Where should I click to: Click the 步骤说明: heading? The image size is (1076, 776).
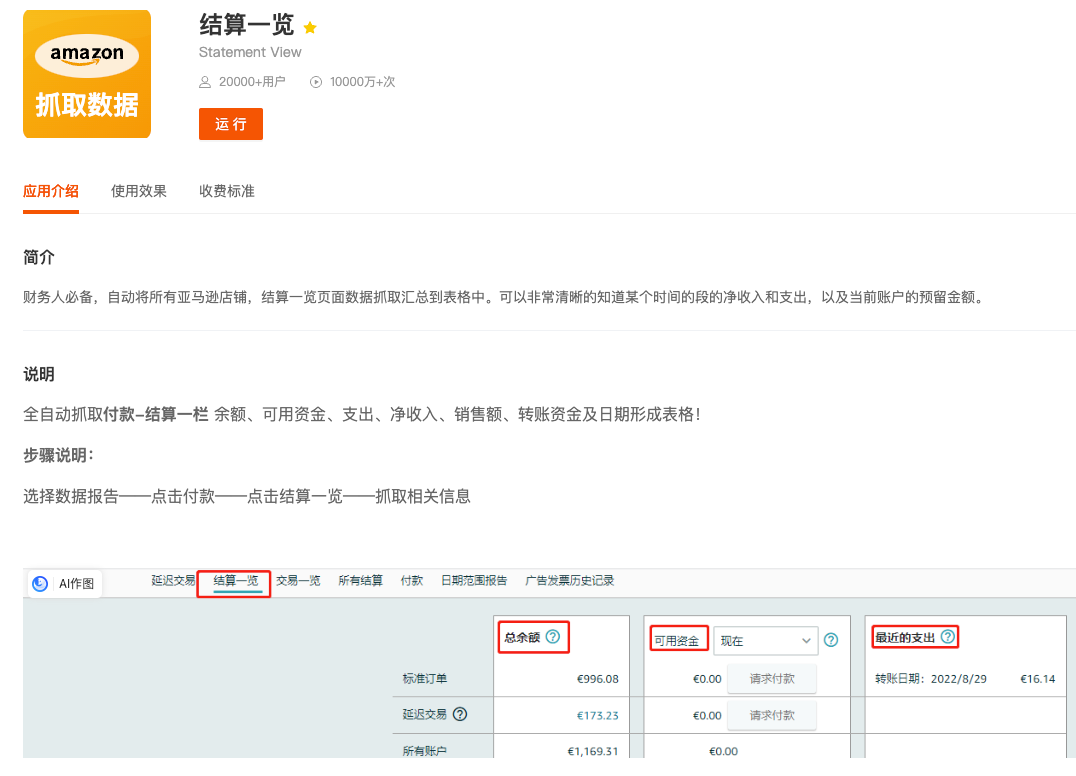[58, 455]
